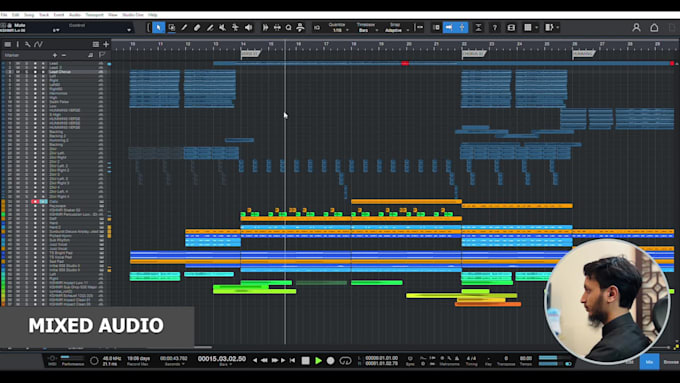Image resolution: width=680 pixels, height=383 pixels.
Task: Open the notifications bell icon
Action: pyautogui.click(x=654, y=28)
